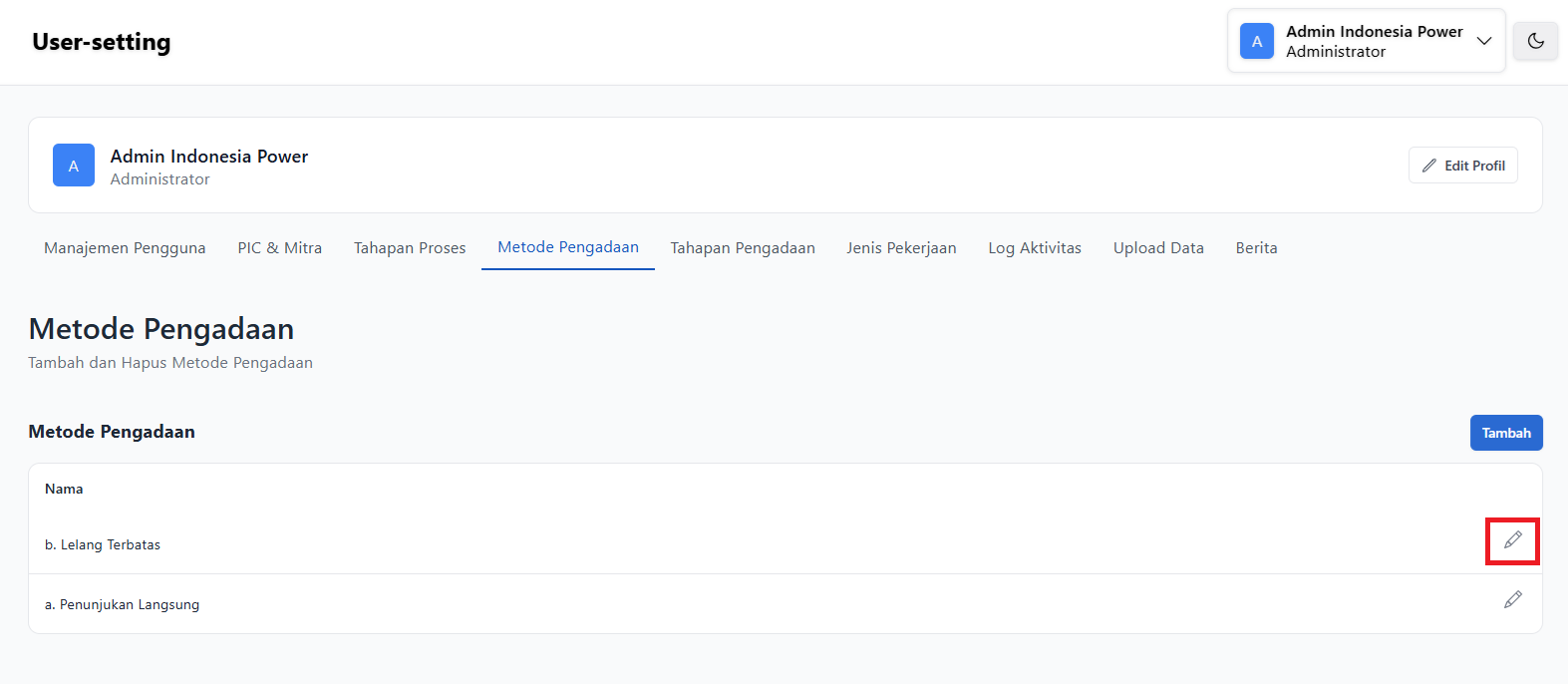Click the Nama column header
1568x684 pixels.
click(64, 490)
